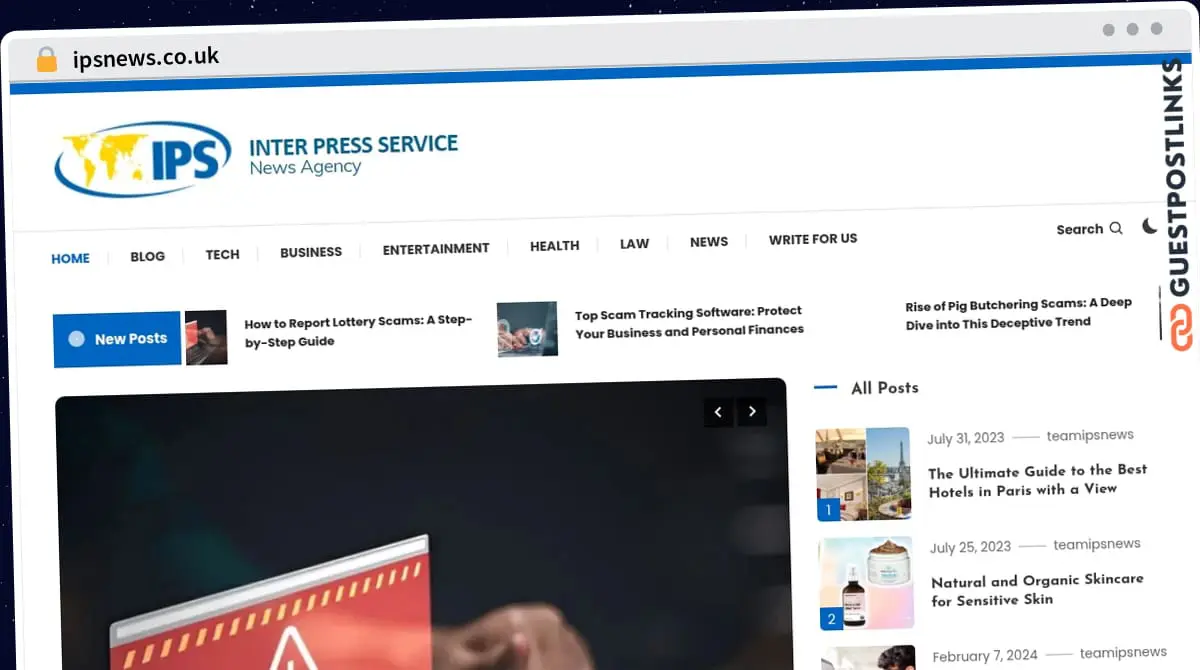Click the 'July 31, 2023' date
The image size is (1200, 670).
point(965,438)
